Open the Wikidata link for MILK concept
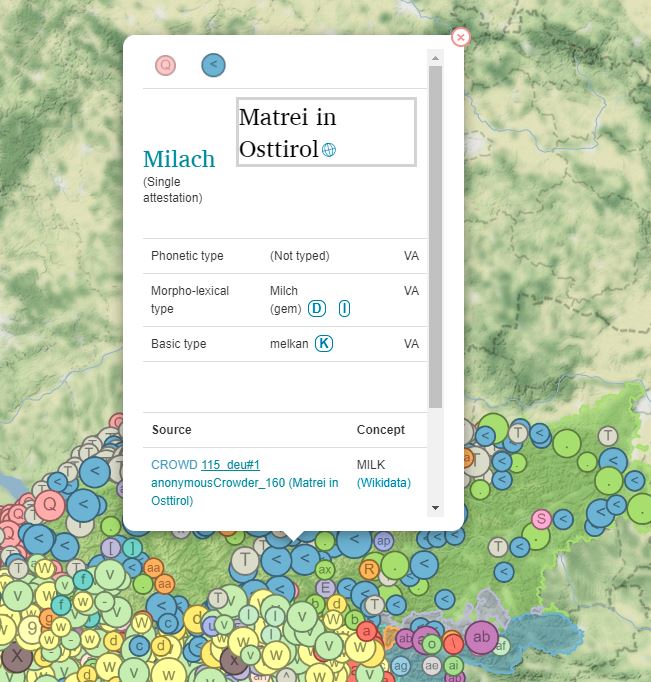651x682 pixels. click(x=384, y=483)
